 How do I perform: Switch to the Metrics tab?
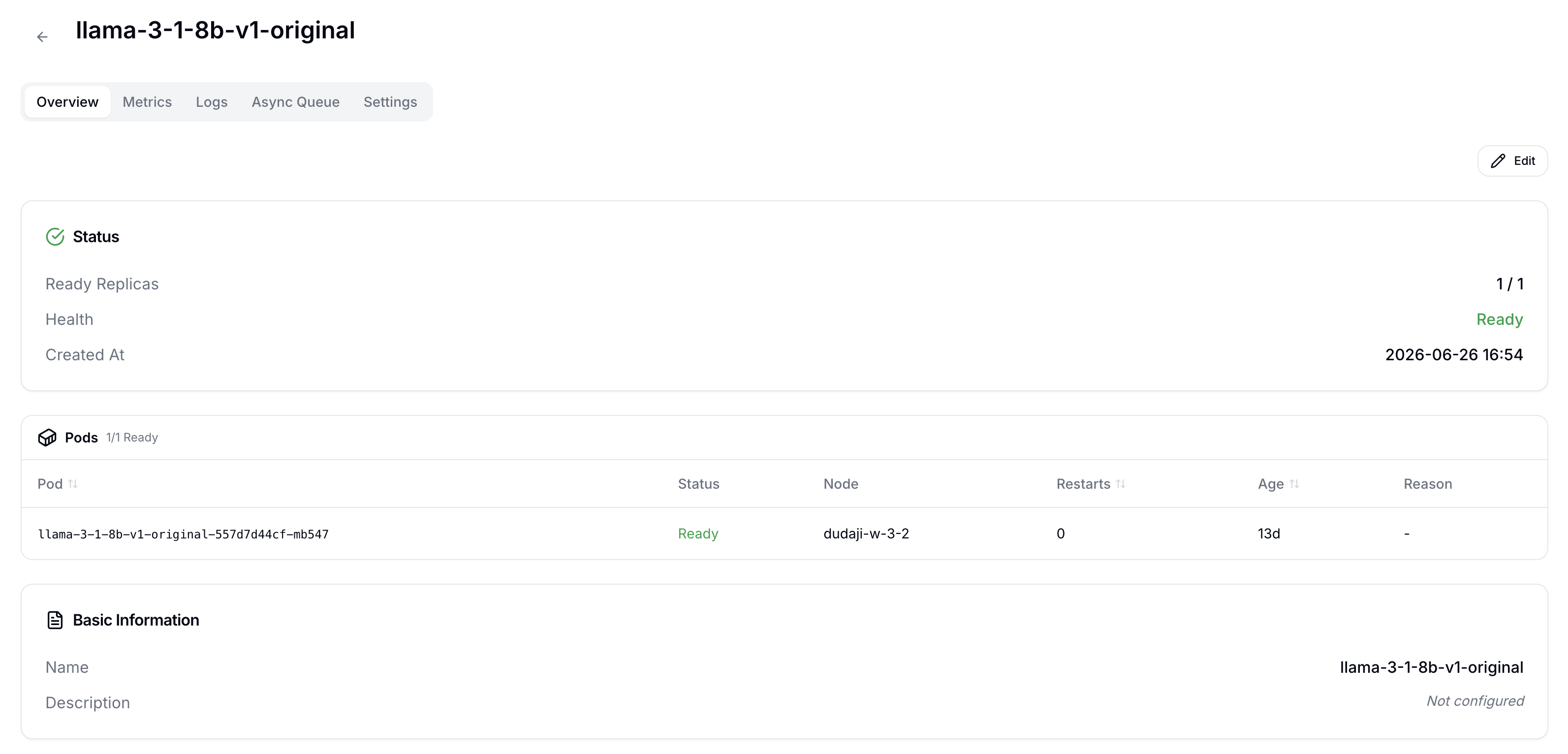[x=147, y=101]
